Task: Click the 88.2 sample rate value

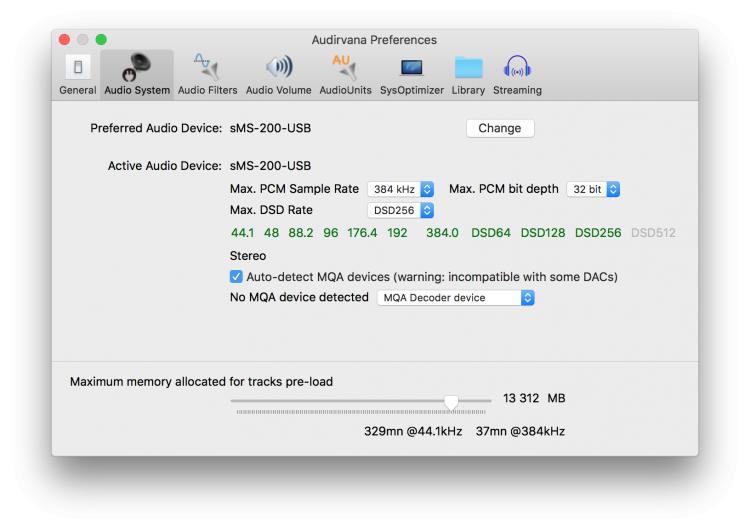Action: (300, 233)
